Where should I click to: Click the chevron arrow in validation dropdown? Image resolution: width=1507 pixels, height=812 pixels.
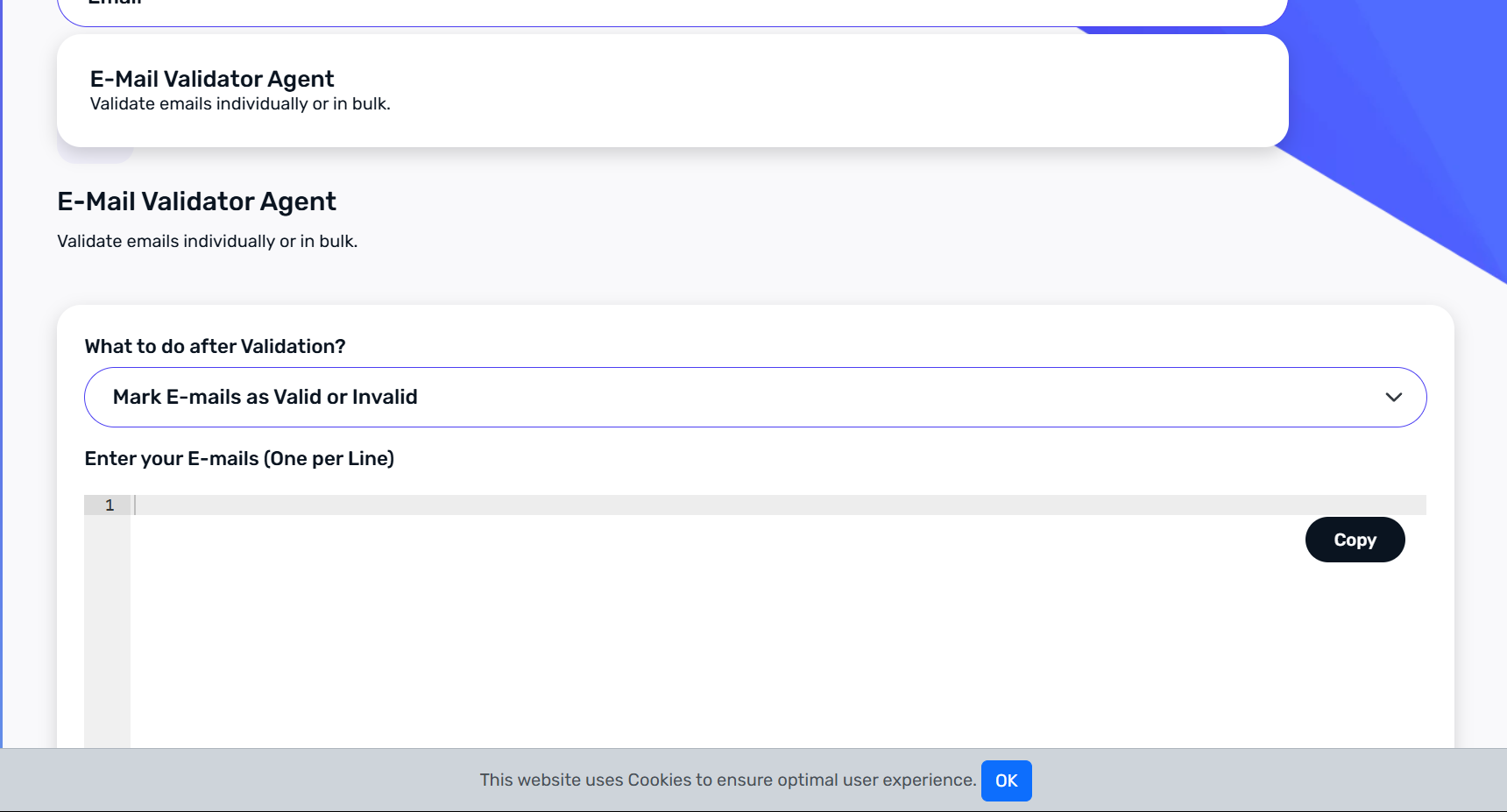point(1393,398)
